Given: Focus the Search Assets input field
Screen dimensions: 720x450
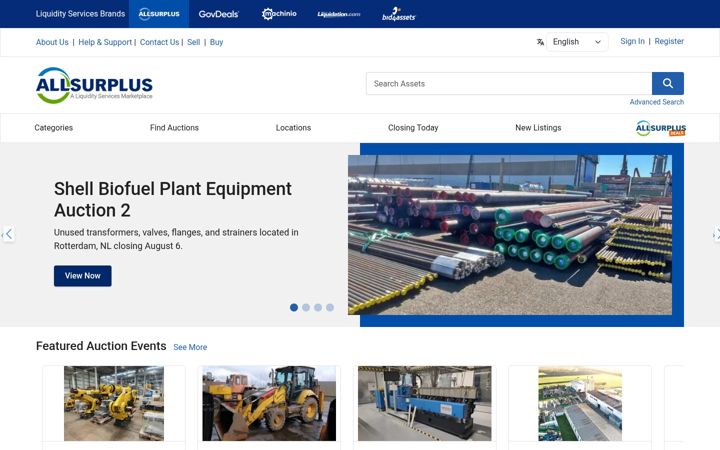Looking at the screenshot, I should click(x=509, y=84).
